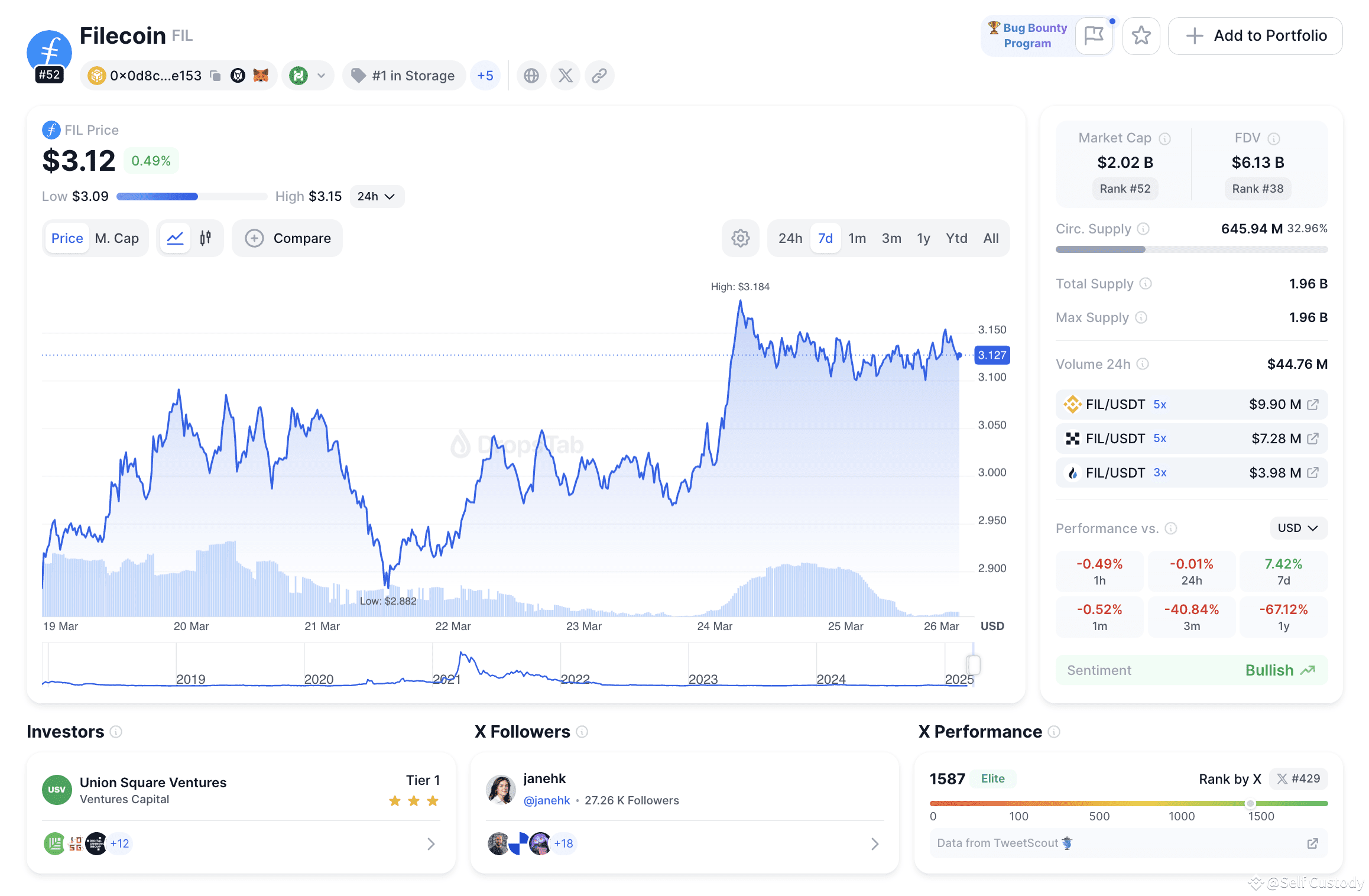1369x896 pixels.
Task: Click the Trust Wallet shield icon
Action: click(x=238, y=76)
